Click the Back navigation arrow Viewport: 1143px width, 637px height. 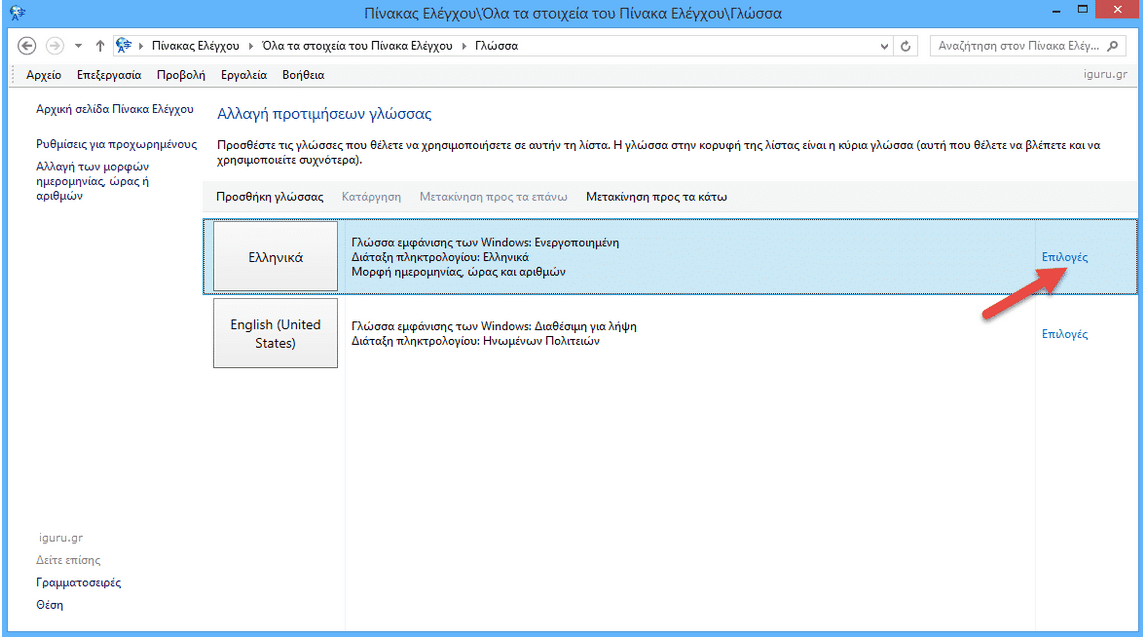click(x=27, y=46)
